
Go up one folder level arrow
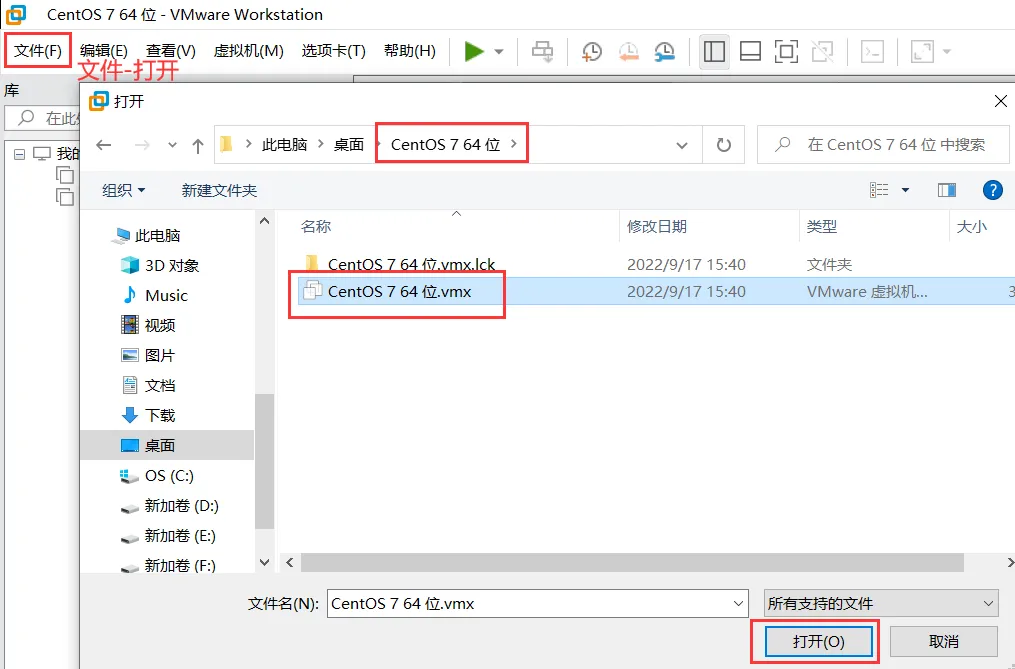click(198, 145)
